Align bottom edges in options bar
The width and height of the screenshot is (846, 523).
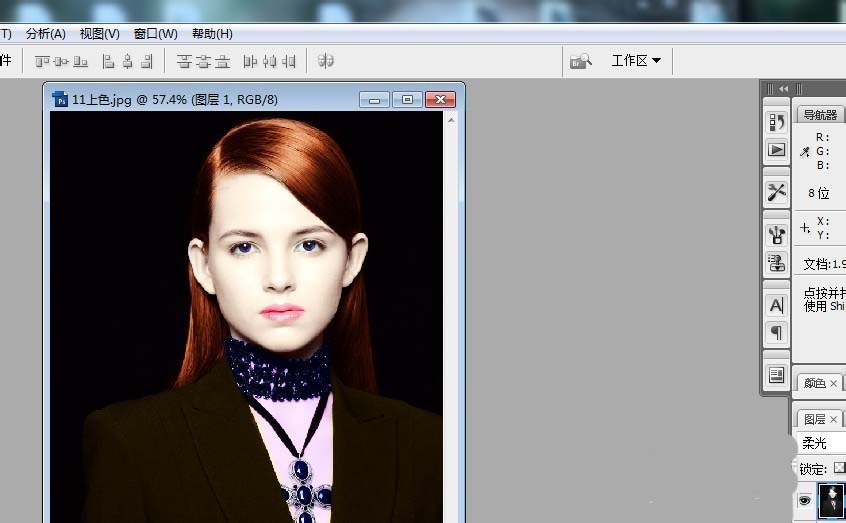(x=80, y=62)
